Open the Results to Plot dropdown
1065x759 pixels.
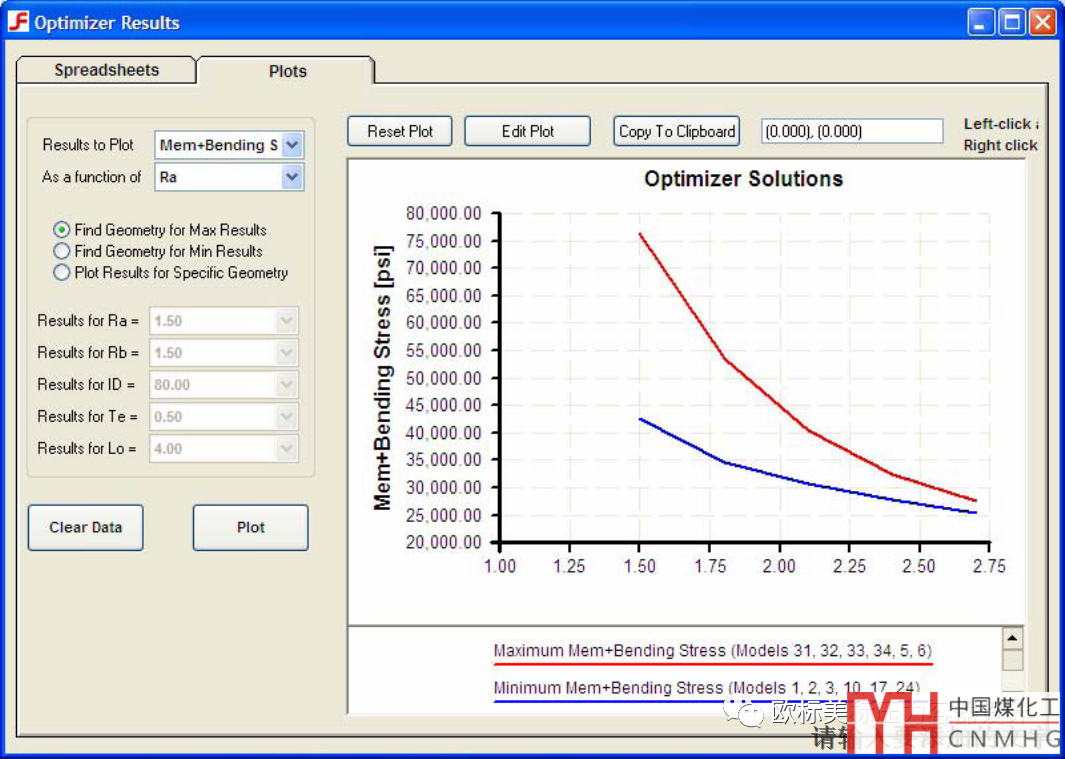(x=291, y=145)
